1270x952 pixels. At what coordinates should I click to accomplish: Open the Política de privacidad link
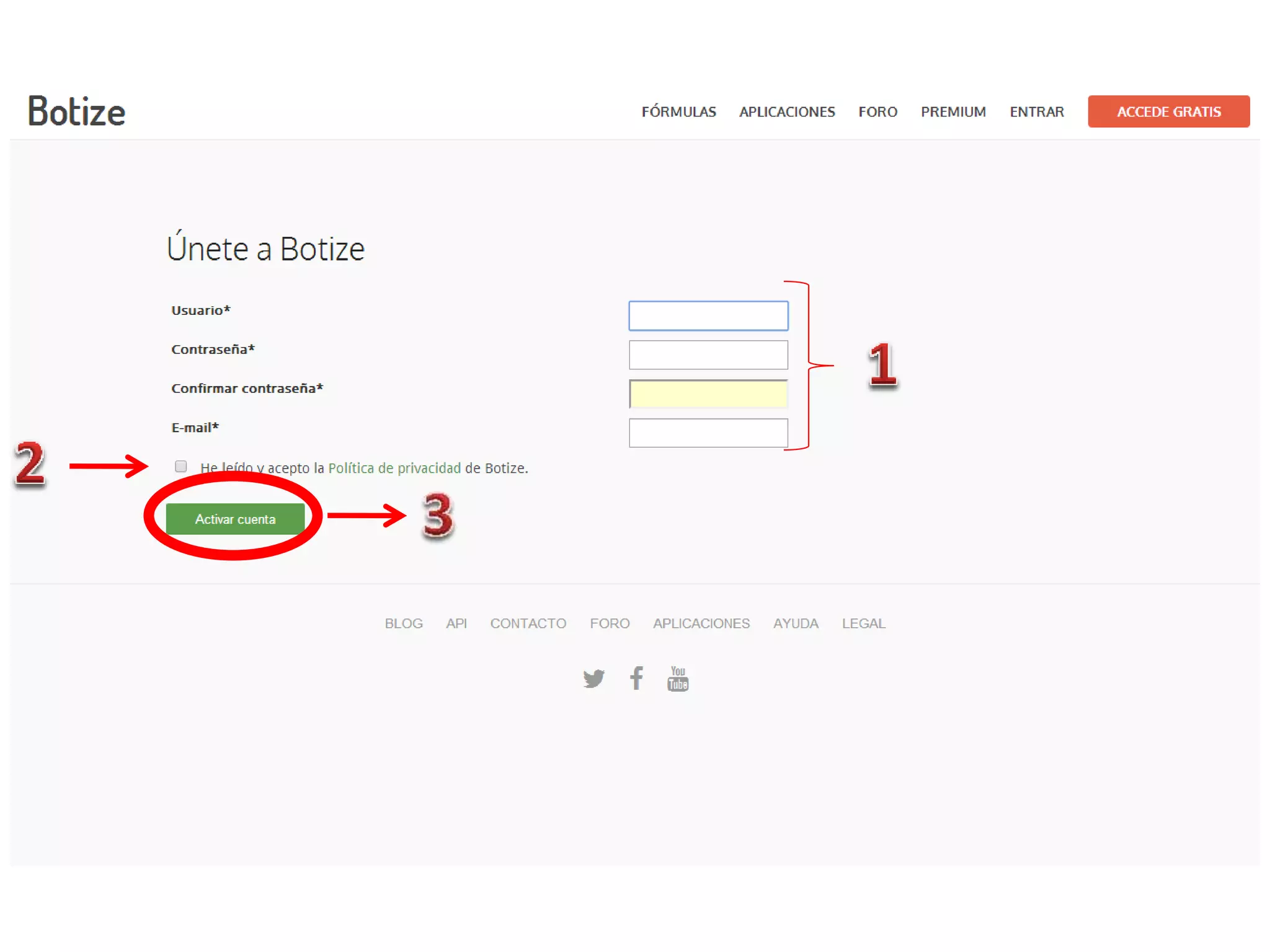coord(394,468)
